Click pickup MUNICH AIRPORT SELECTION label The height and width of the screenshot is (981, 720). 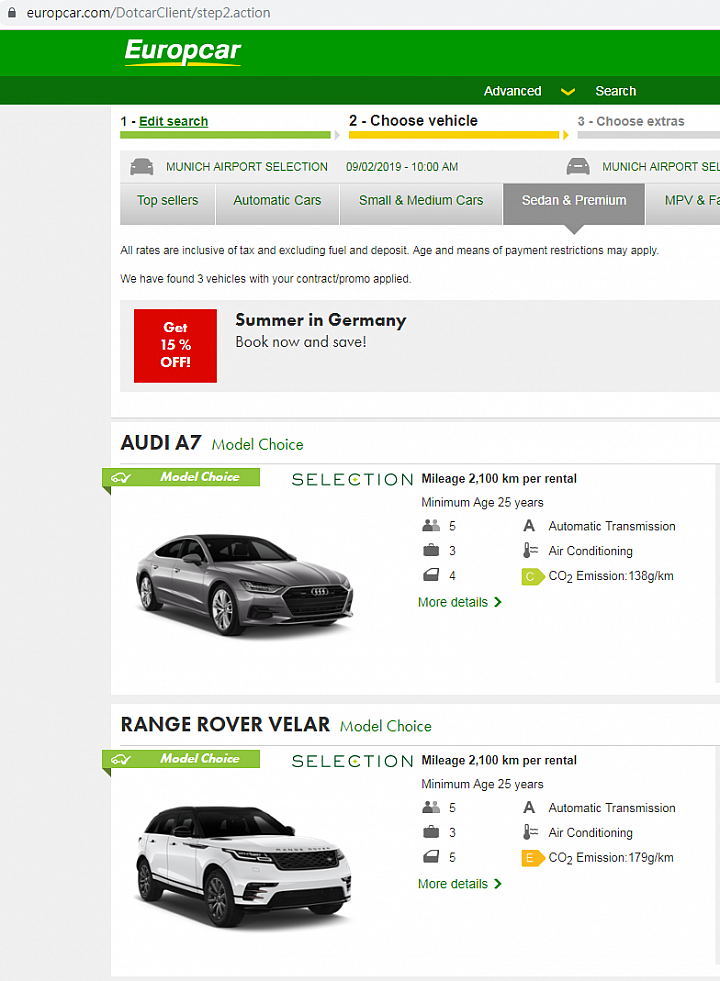[246, 167]
